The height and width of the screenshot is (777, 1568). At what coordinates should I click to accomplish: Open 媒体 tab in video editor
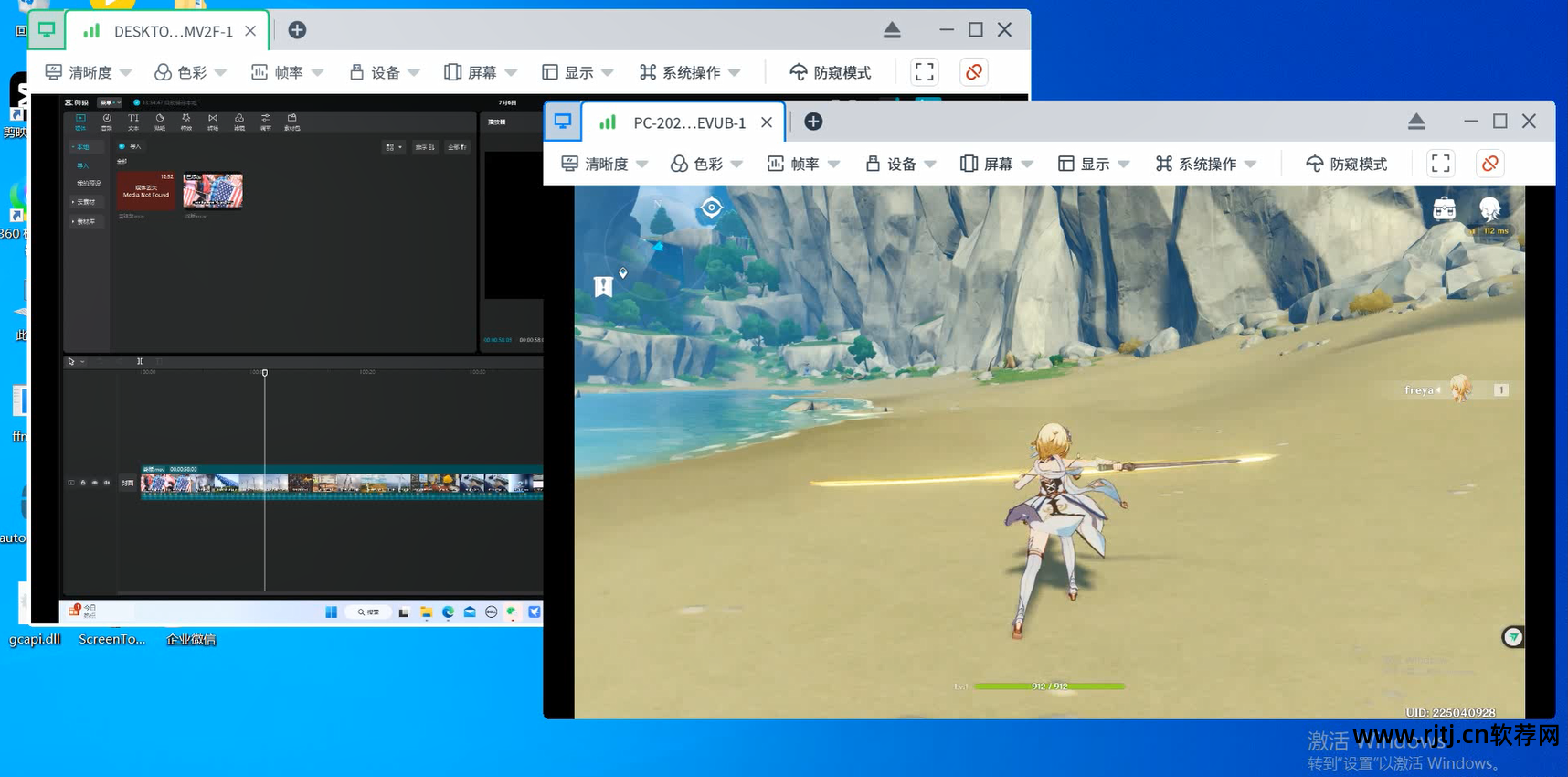[x=80, y=122]
